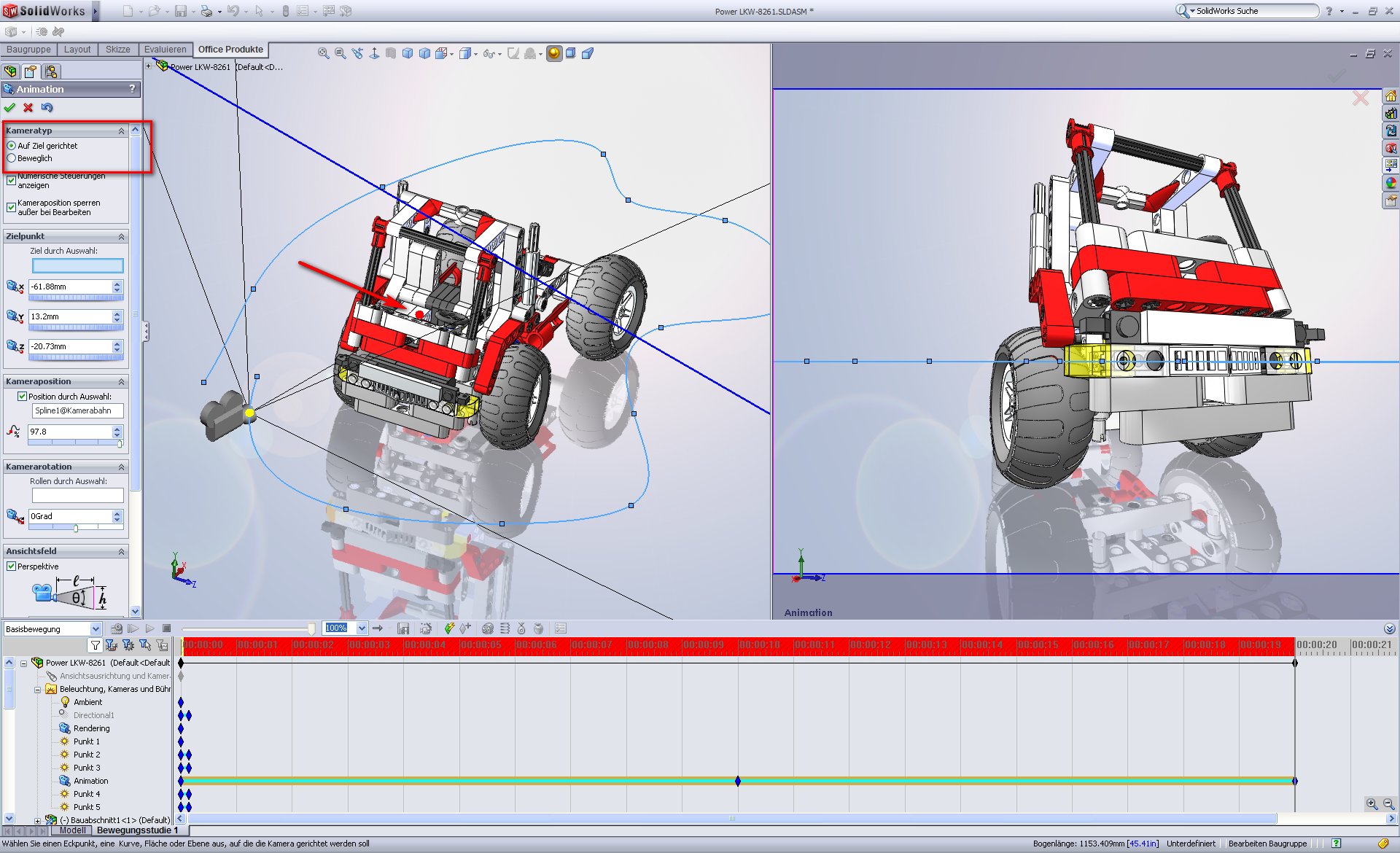The image size is (1400, 853).
Task: Select the 'Auf Ziel gerichtet' radio button
Action: click(x=12, y=146)
